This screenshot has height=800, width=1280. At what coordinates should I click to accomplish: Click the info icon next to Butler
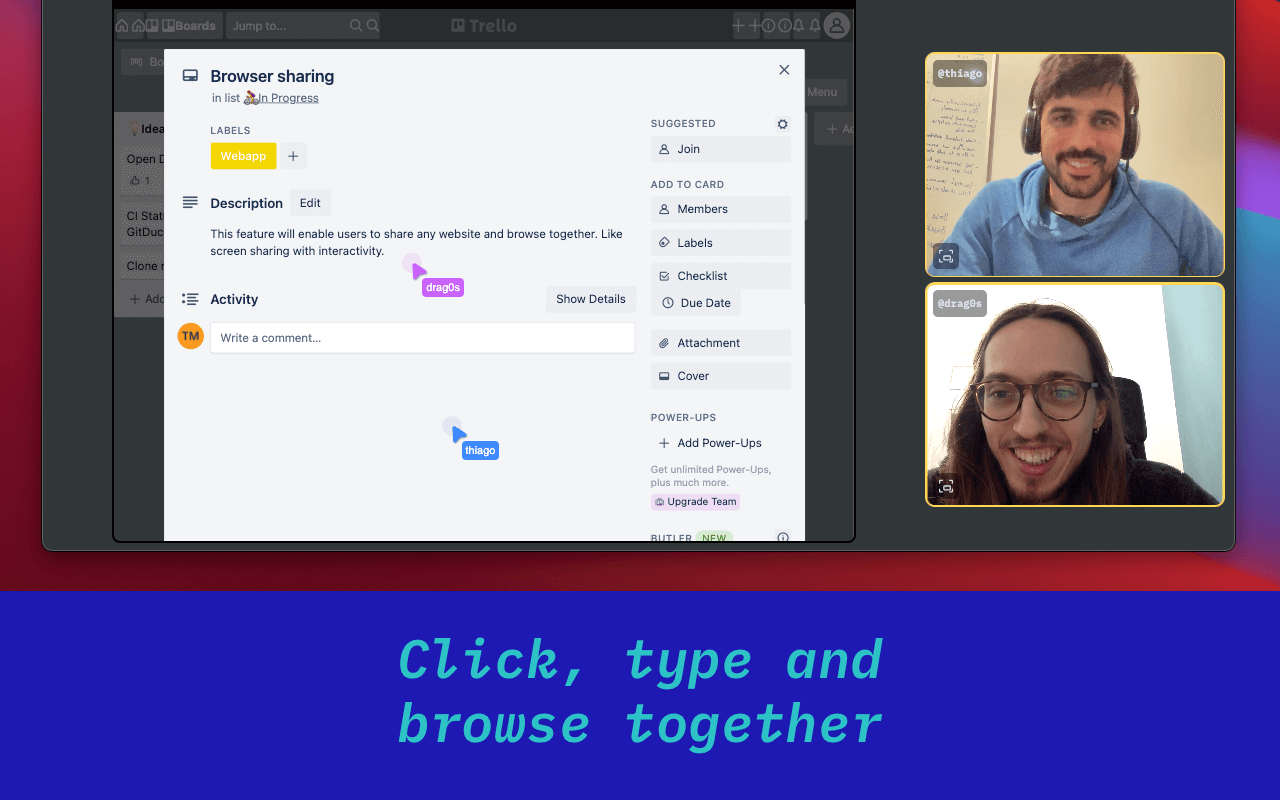(781, 537)
